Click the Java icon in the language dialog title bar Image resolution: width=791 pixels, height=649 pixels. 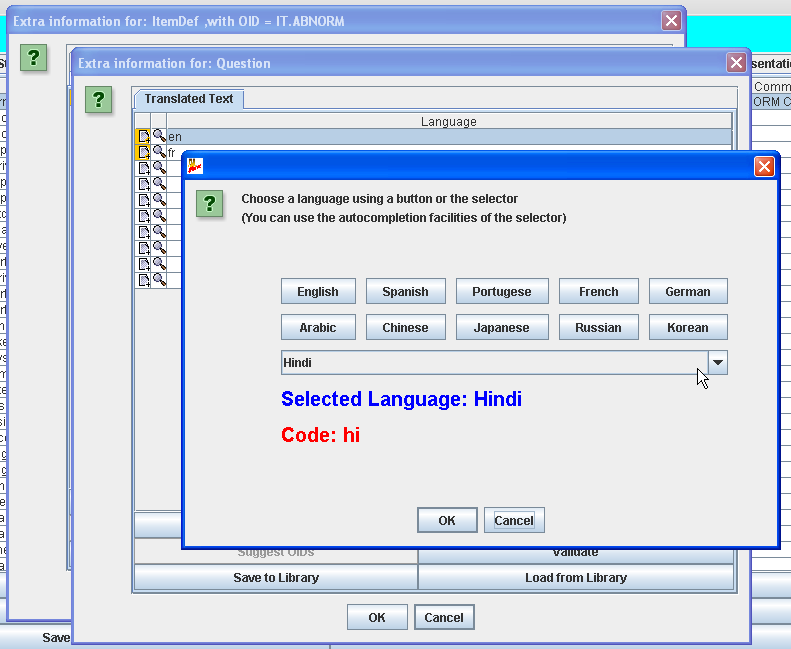(x=196, y=166)
